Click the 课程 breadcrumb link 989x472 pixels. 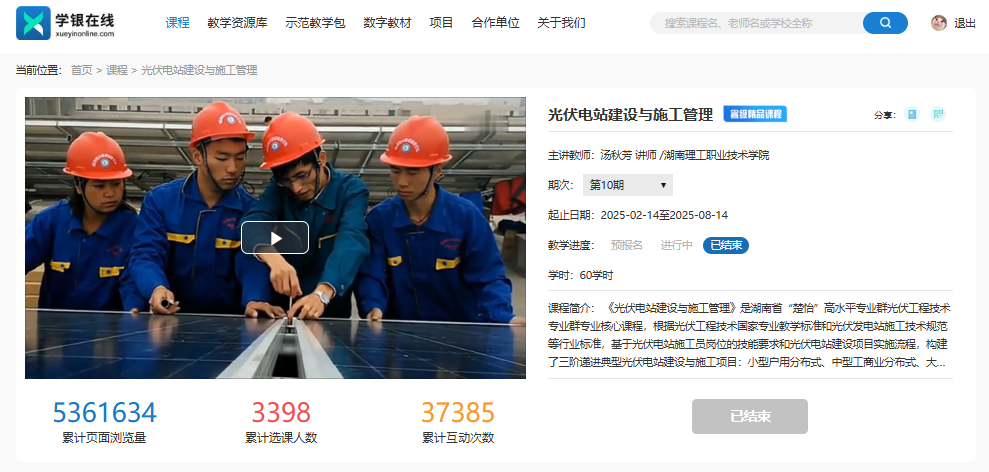[117, 71]
